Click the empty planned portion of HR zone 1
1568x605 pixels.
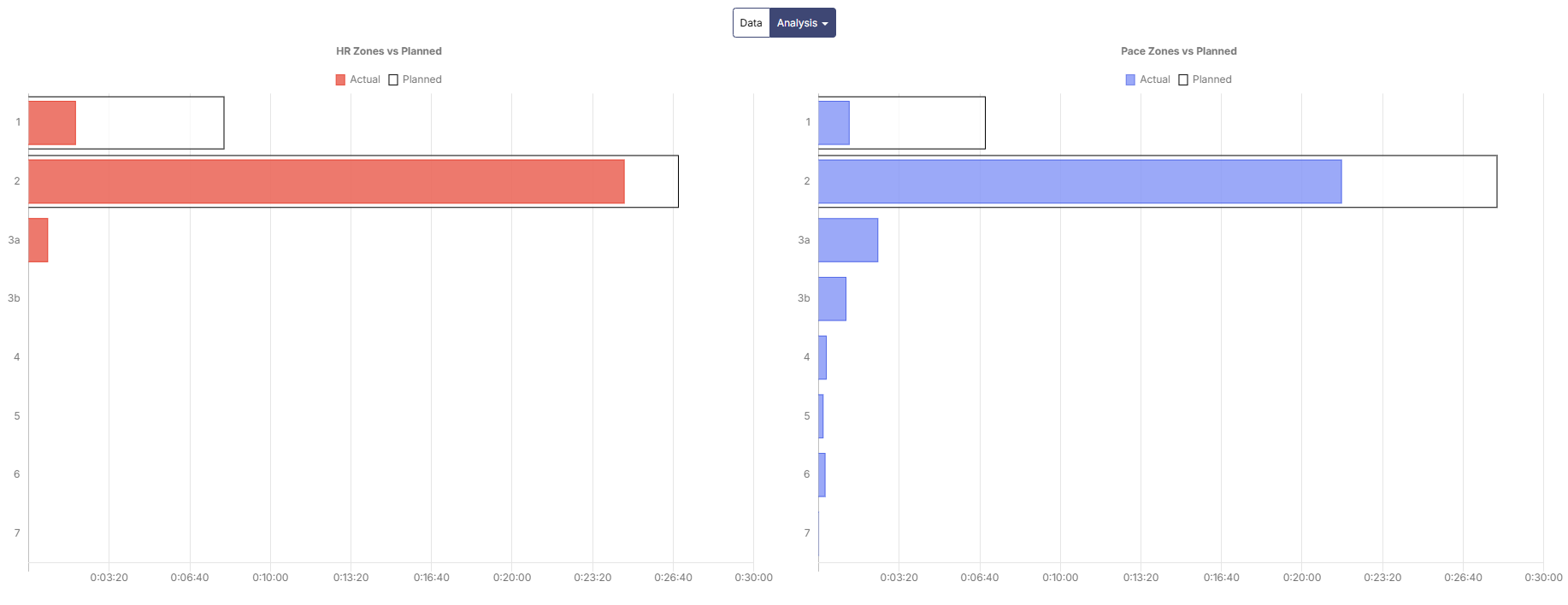[x=150, y=123]
